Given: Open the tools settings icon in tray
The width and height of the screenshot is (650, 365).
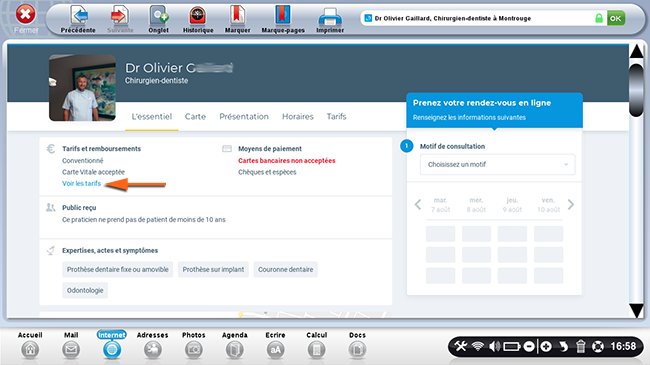Looking at the screenshot, I should [x=461, y=346].
